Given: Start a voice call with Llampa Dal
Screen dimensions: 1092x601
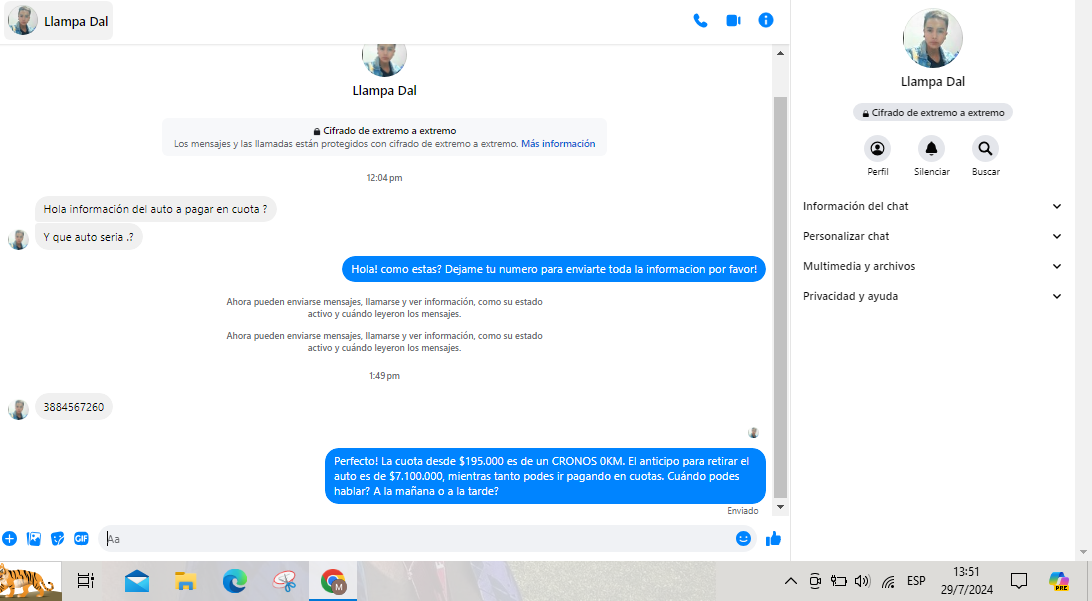Looking at the screenshot, I should 700,20.
